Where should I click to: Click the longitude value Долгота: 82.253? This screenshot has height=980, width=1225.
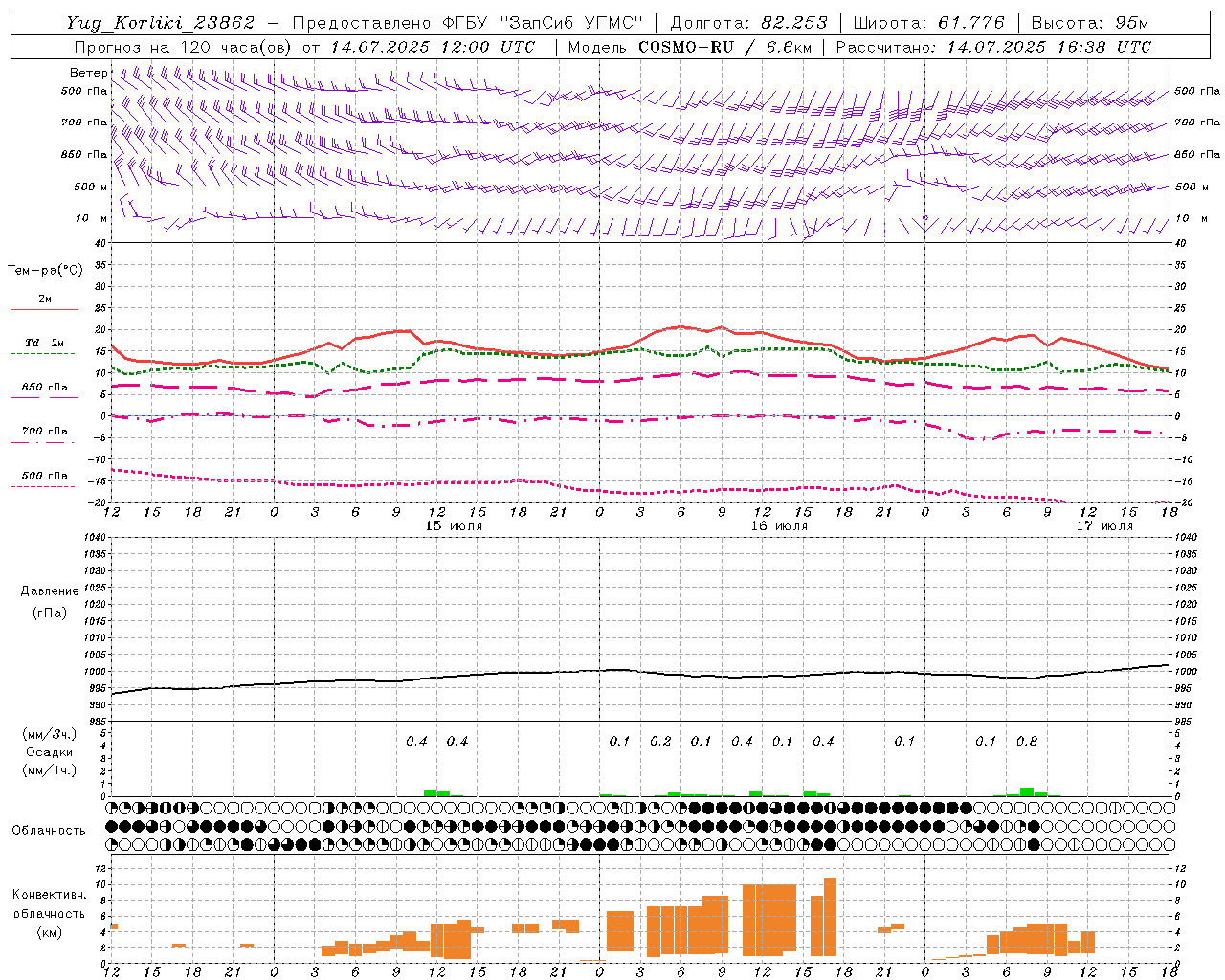(747, 23)
